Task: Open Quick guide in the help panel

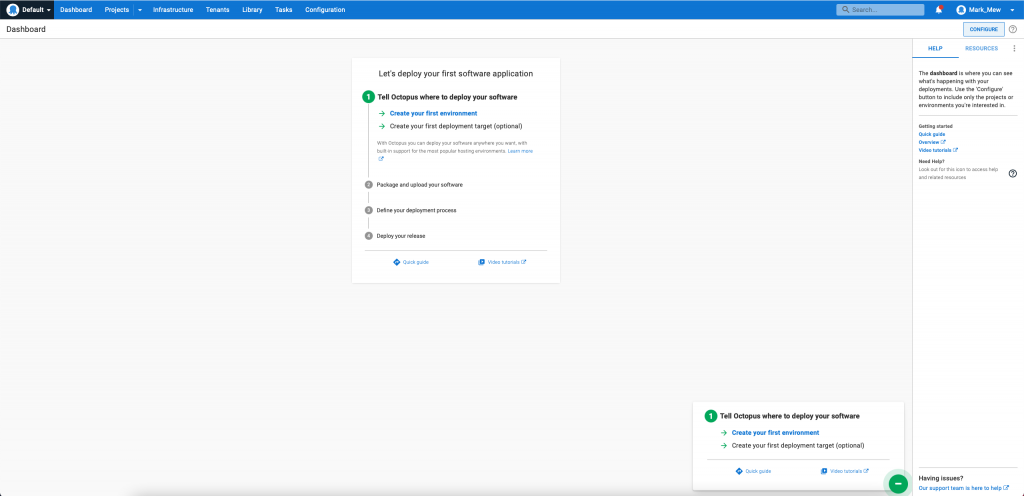Action: coord(931,134)
